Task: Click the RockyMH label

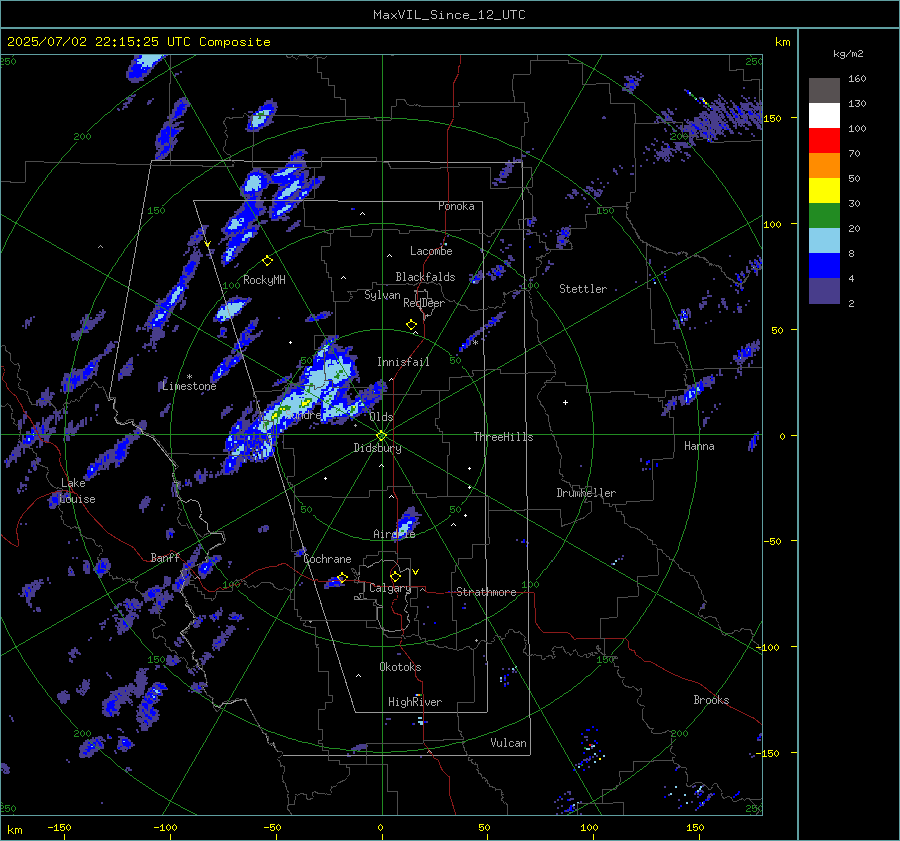Action: coord(264,280)
